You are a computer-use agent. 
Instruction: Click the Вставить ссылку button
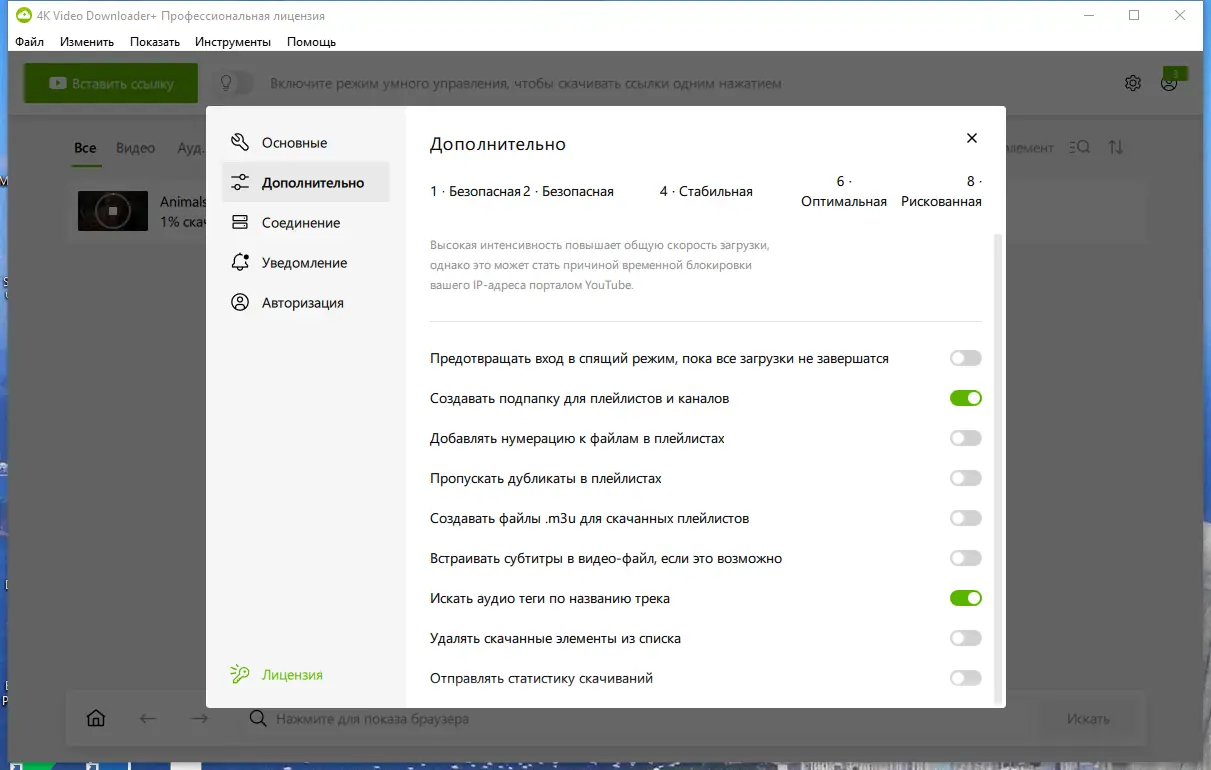110,83
